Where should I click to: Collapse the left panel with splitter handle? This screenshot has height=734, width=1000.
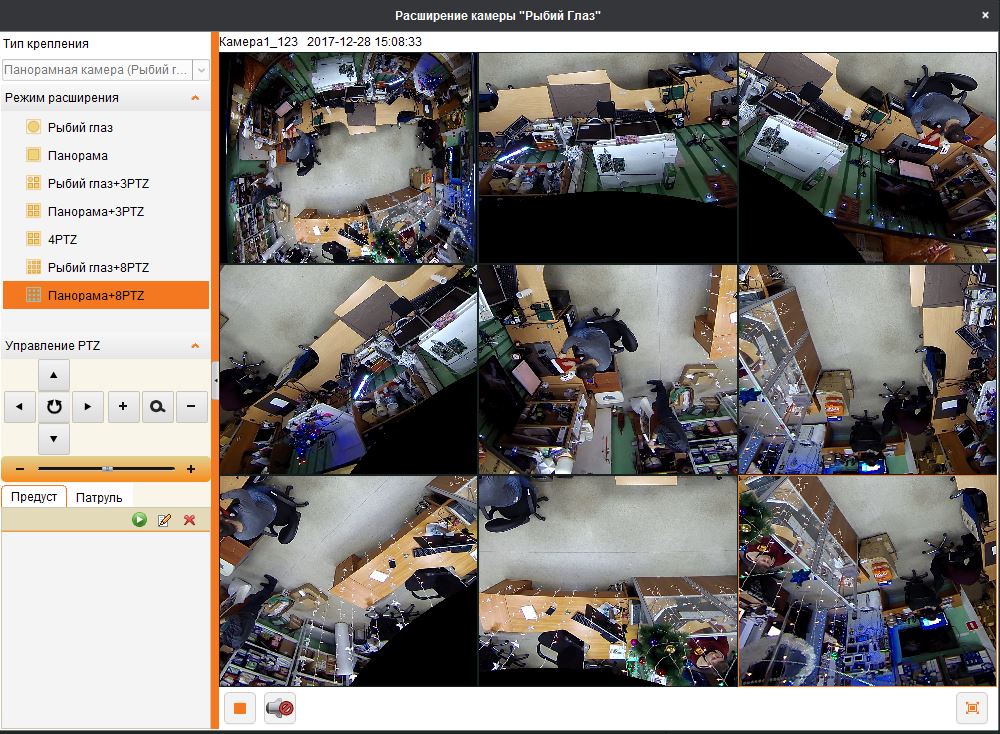(215, 380)
